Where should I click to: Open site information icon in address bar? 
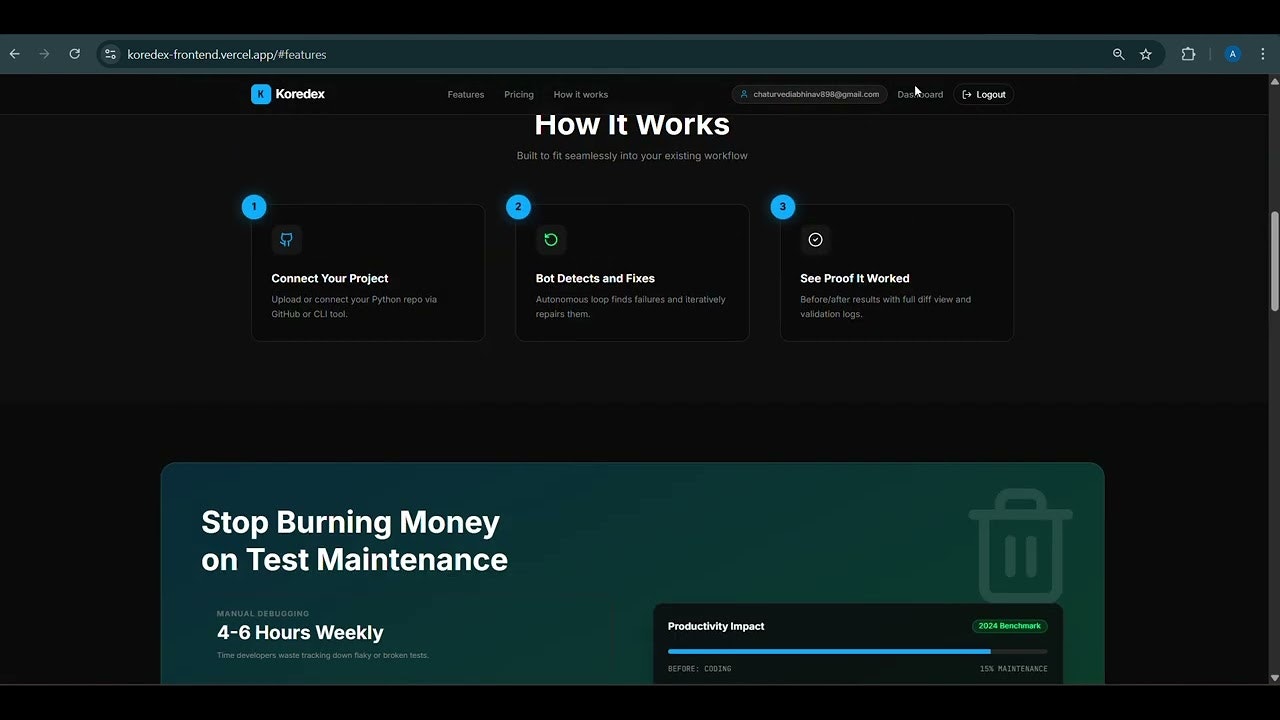click(110, 54)
